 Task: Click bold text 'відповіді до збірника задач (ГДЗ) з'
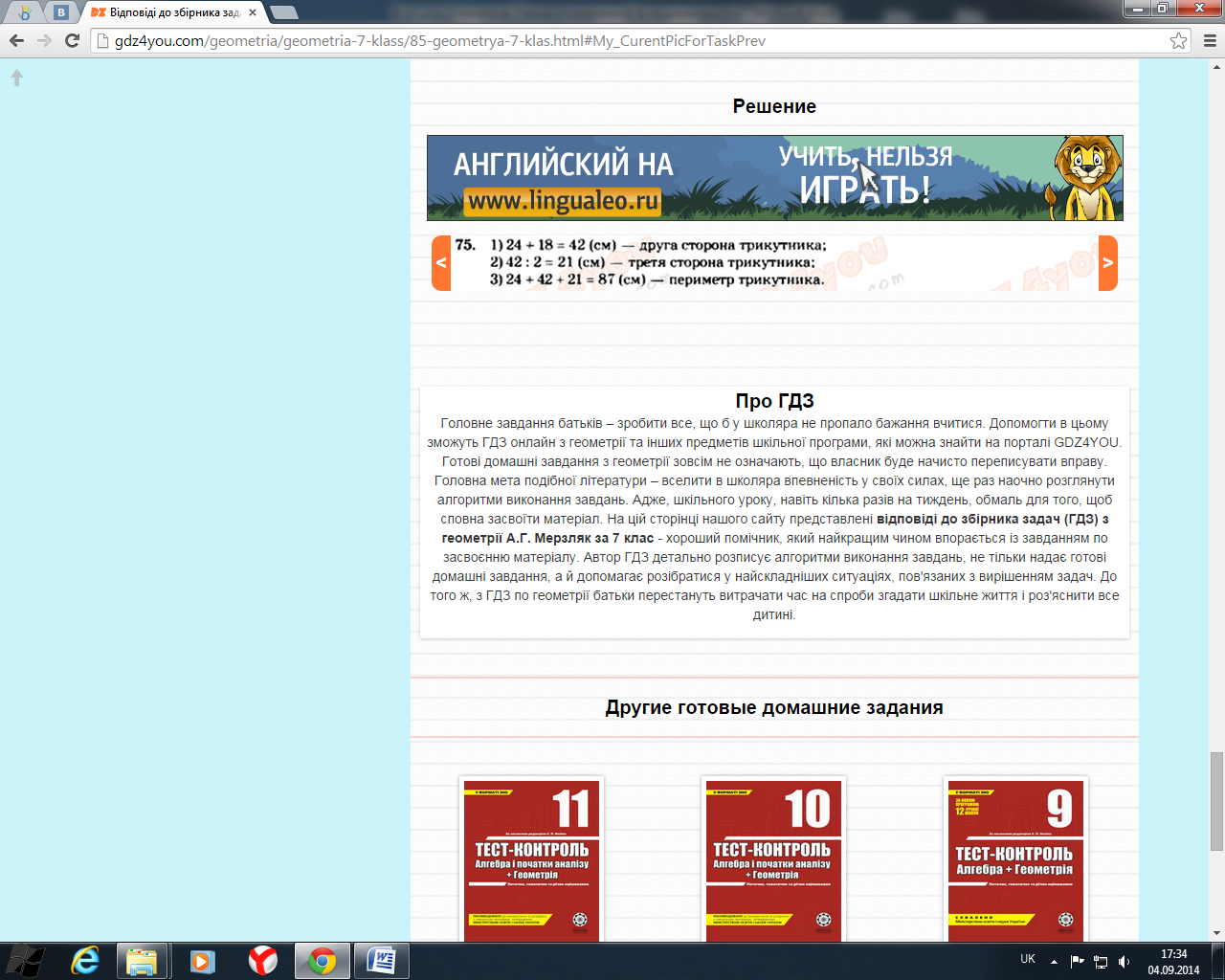[x=992, y=519]
